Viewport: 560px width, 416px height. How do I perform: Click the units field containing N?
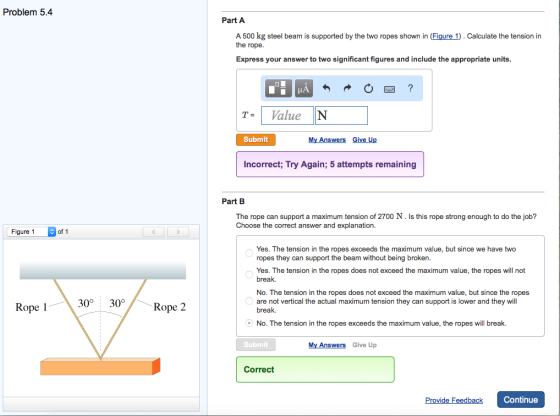[341, 115]
